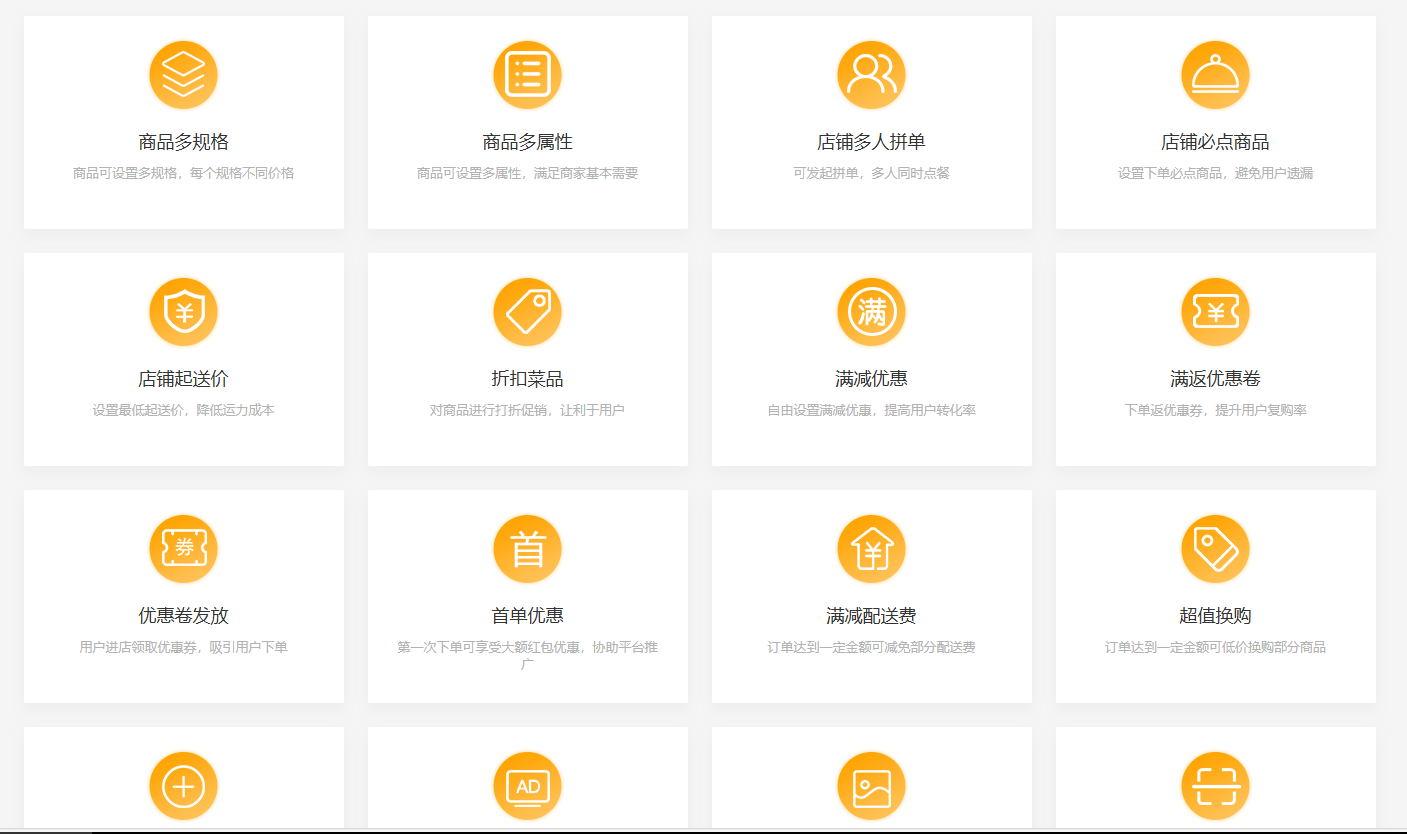
Task: Select the price tag icon for 折扣菜品
Action: tap(527, 312)
